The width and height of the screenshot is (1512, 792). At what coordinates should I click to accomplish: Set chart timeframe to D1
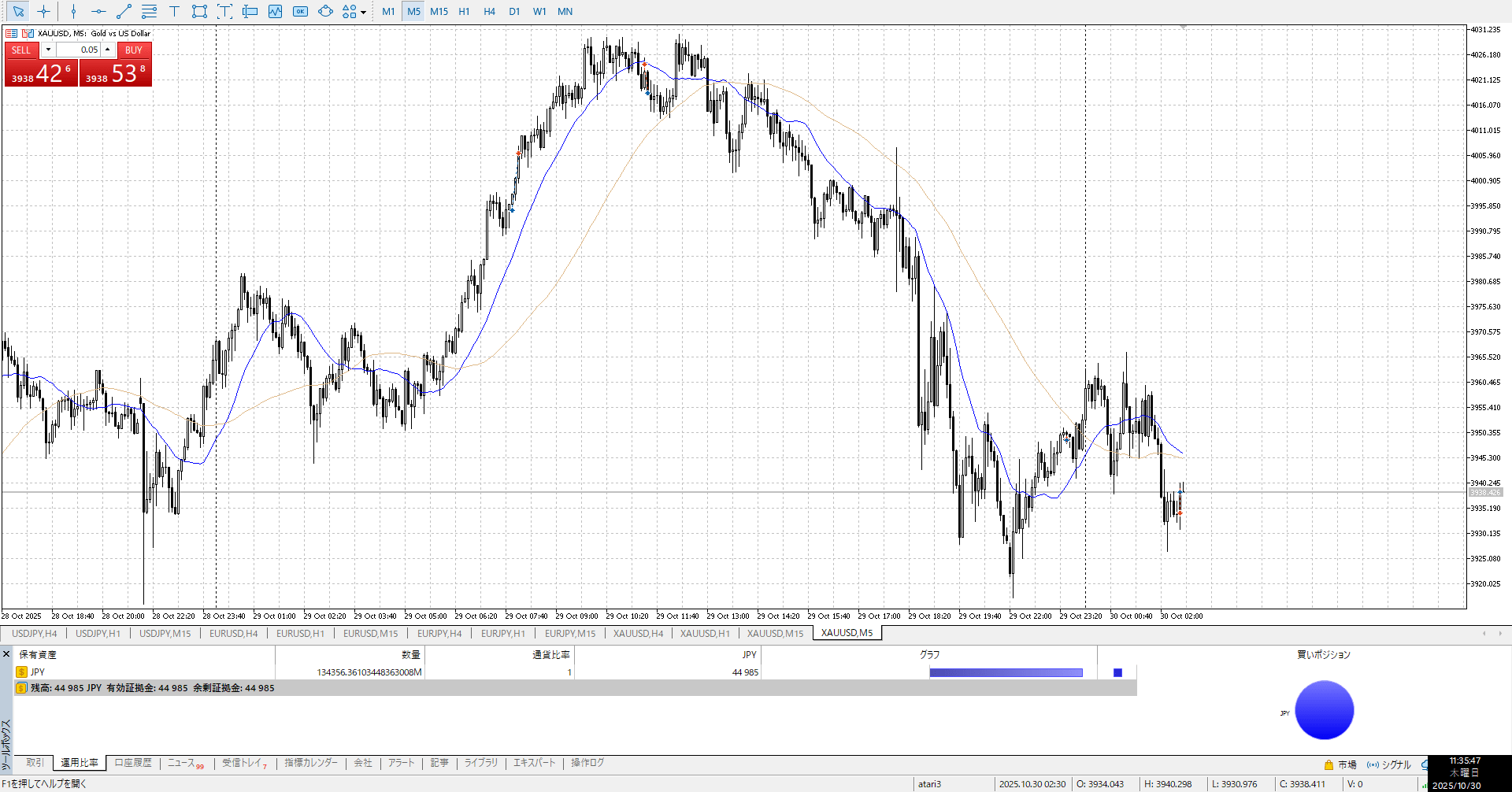click(x=514, y=11)
